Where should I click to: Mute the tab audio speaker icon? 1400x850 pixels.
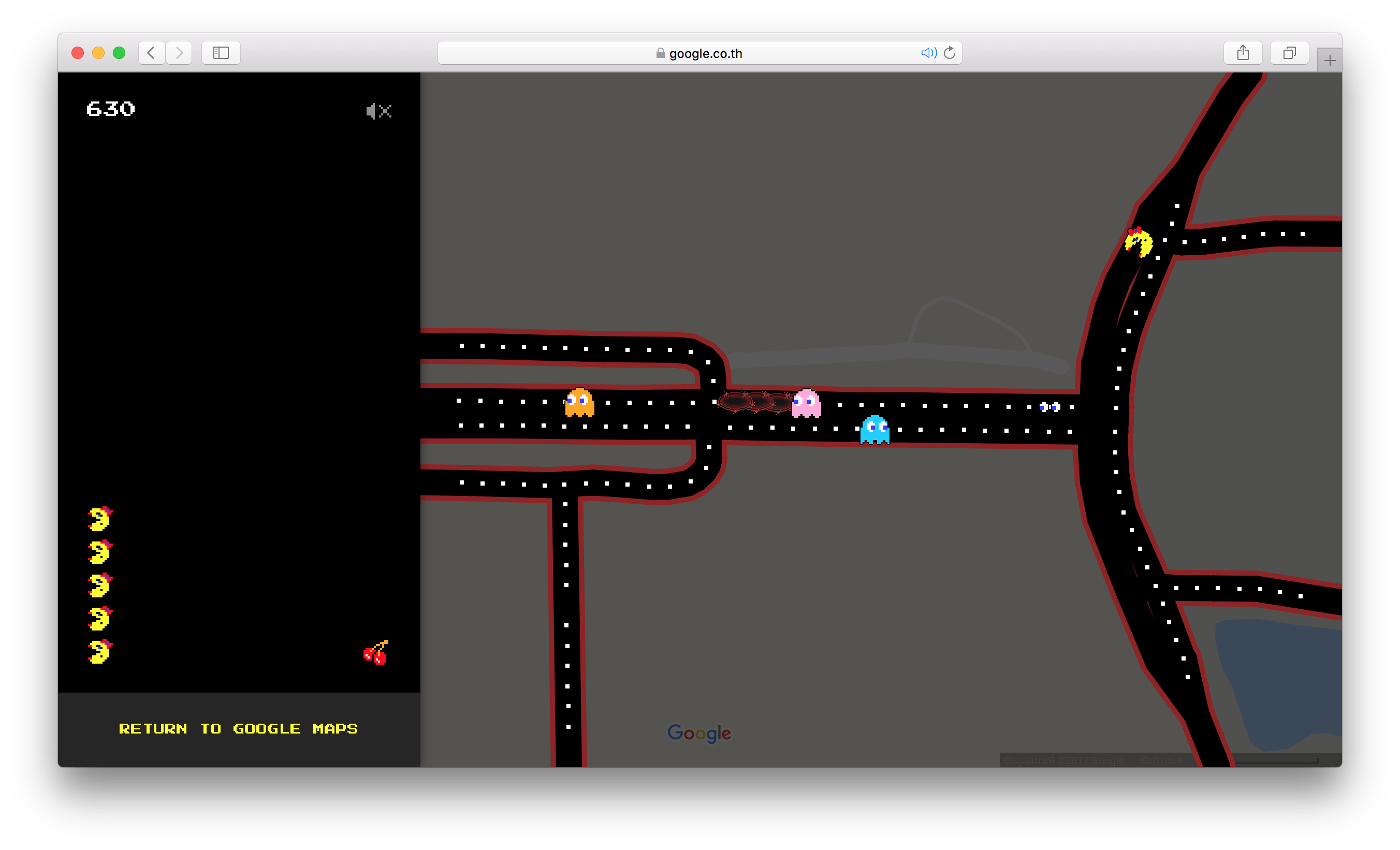pos(928,53)
